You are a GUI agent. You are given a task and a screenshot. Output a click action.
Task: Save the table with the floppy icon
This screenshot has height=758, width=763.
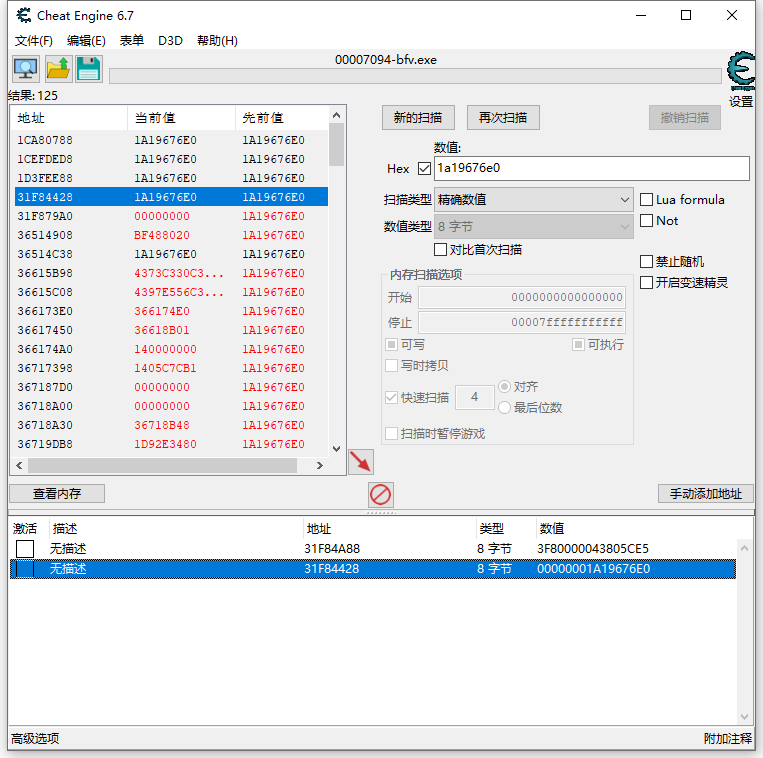(89, 69)
